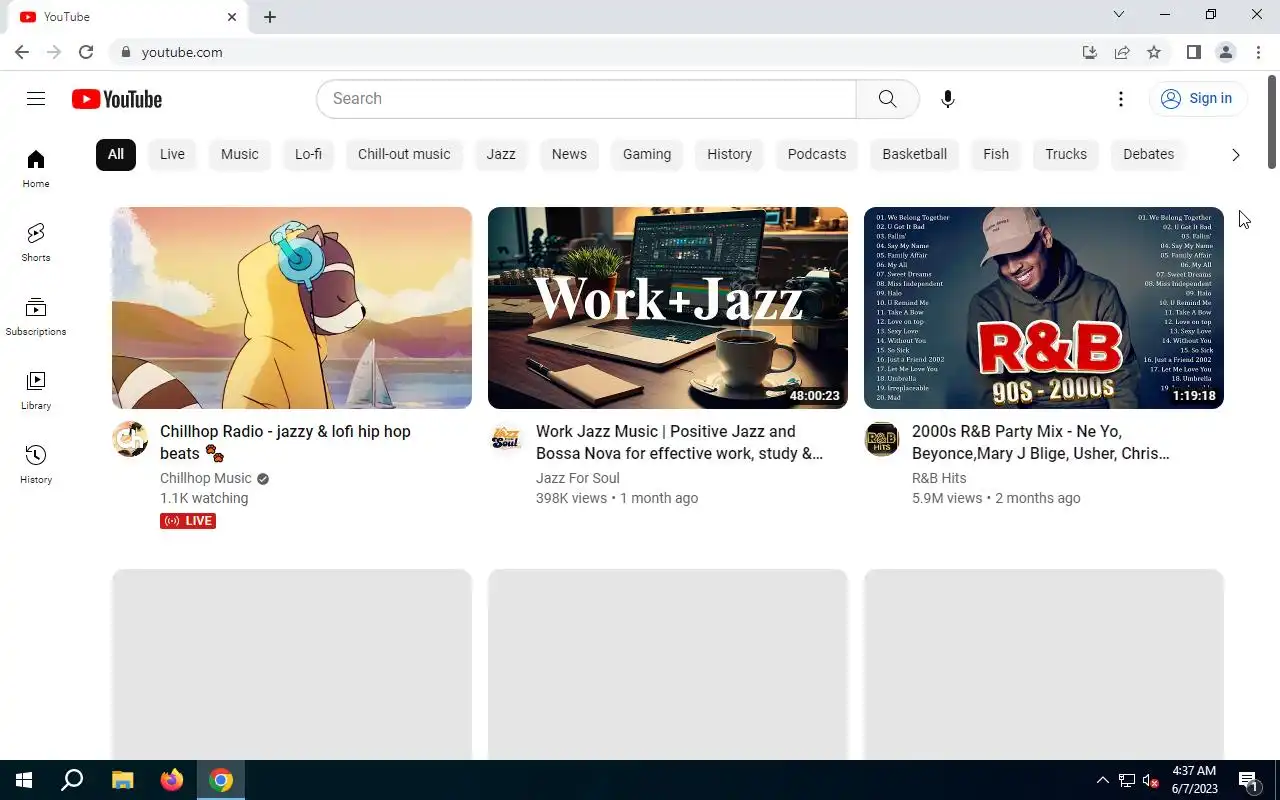Open History in sidebar
The width and height of the screenshot is (1280, 800).
[36, 465]
